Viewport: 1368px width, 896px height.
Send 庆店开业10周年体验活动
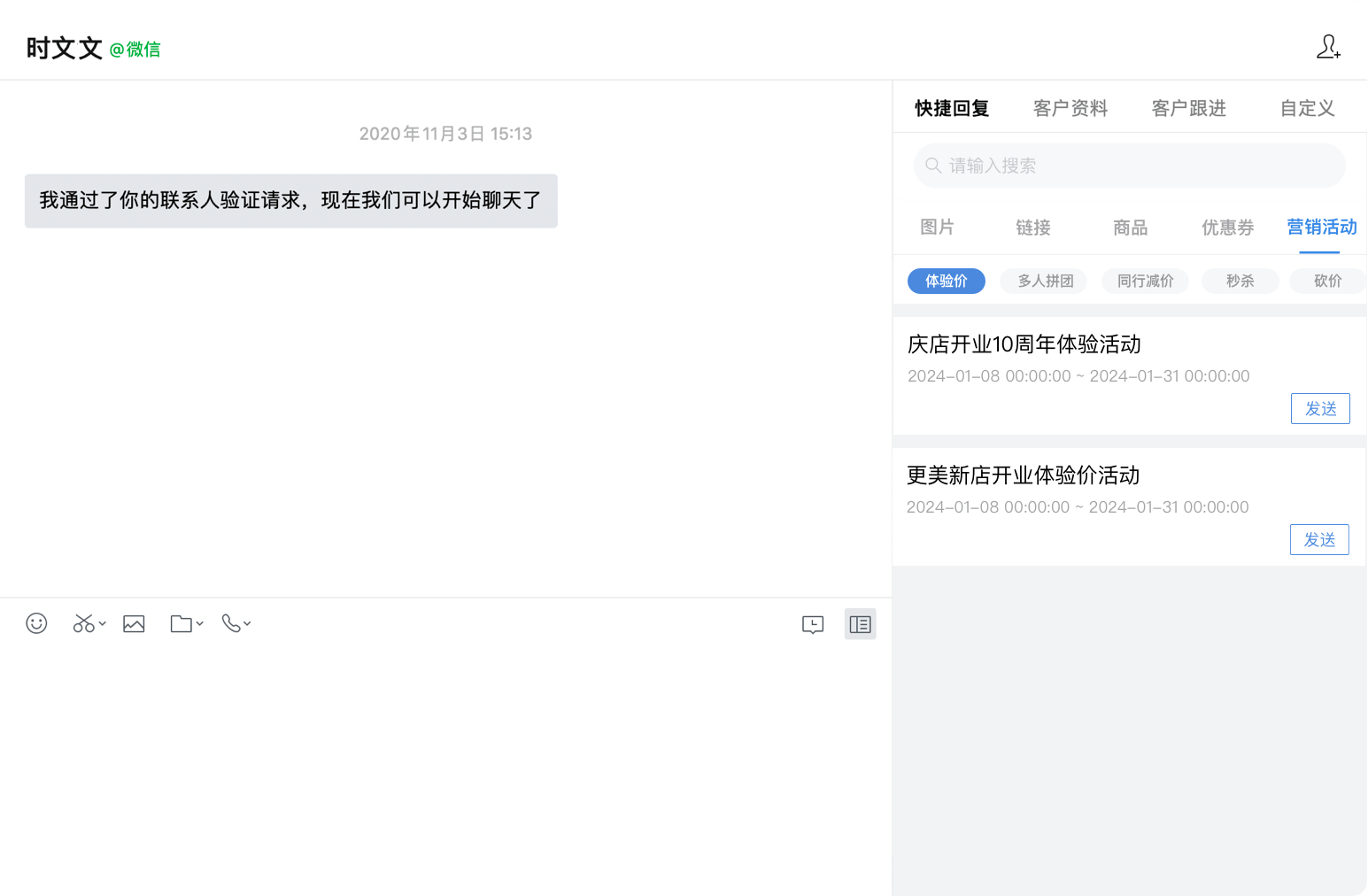1320,408
